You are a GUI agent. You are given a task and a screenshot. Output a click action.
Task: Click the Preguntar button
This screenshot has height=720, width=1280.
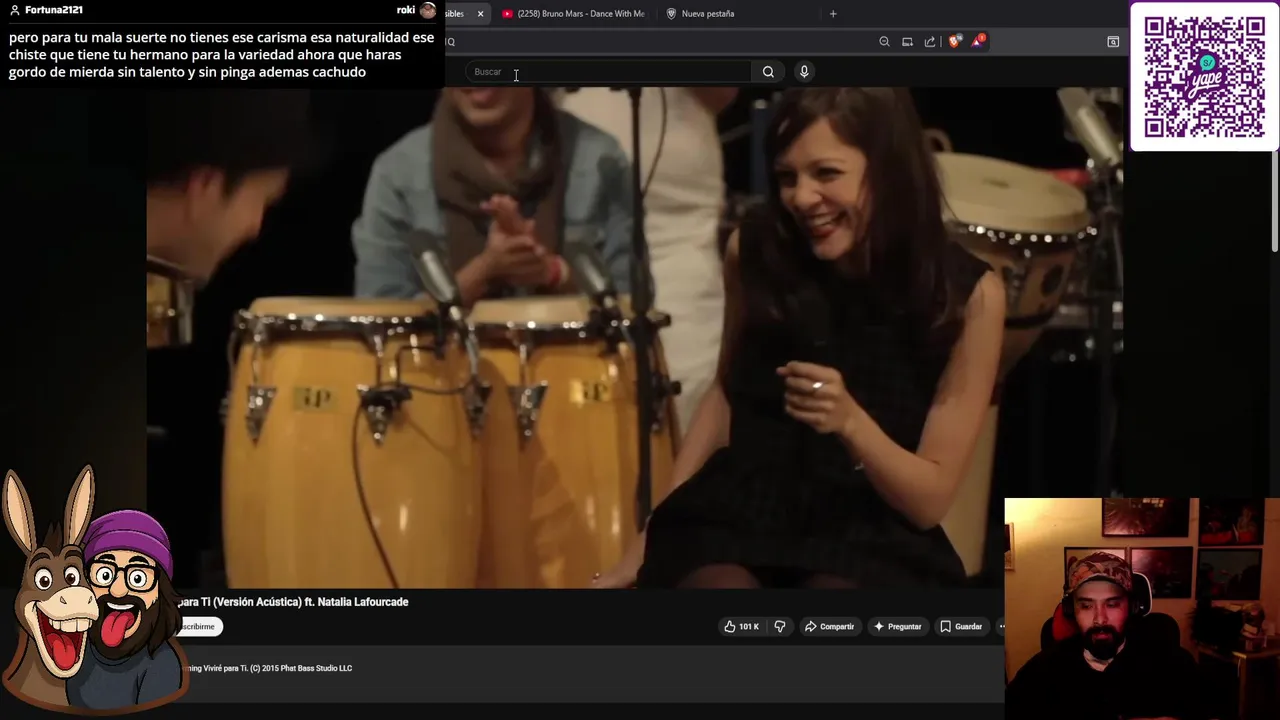click(897, 627)
